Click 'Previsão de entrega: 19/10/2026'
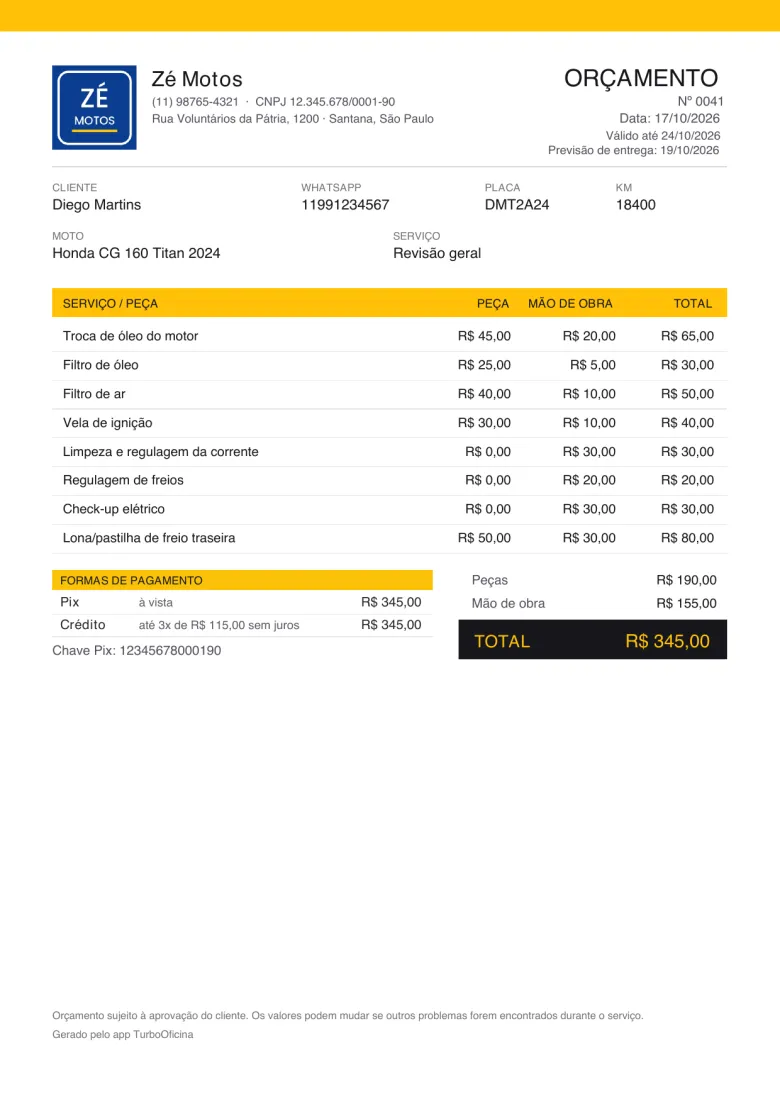 point(634,150)
